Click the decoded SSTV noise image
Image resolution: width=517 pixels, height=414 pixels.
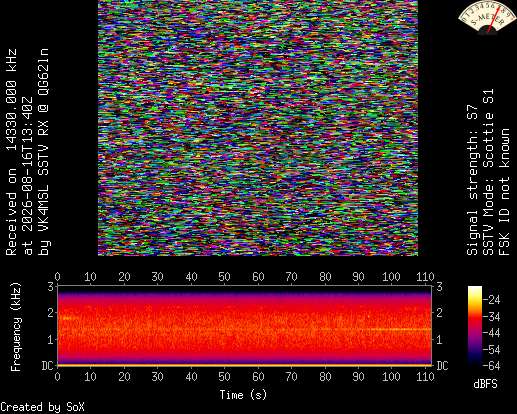[x=258, y=128]
